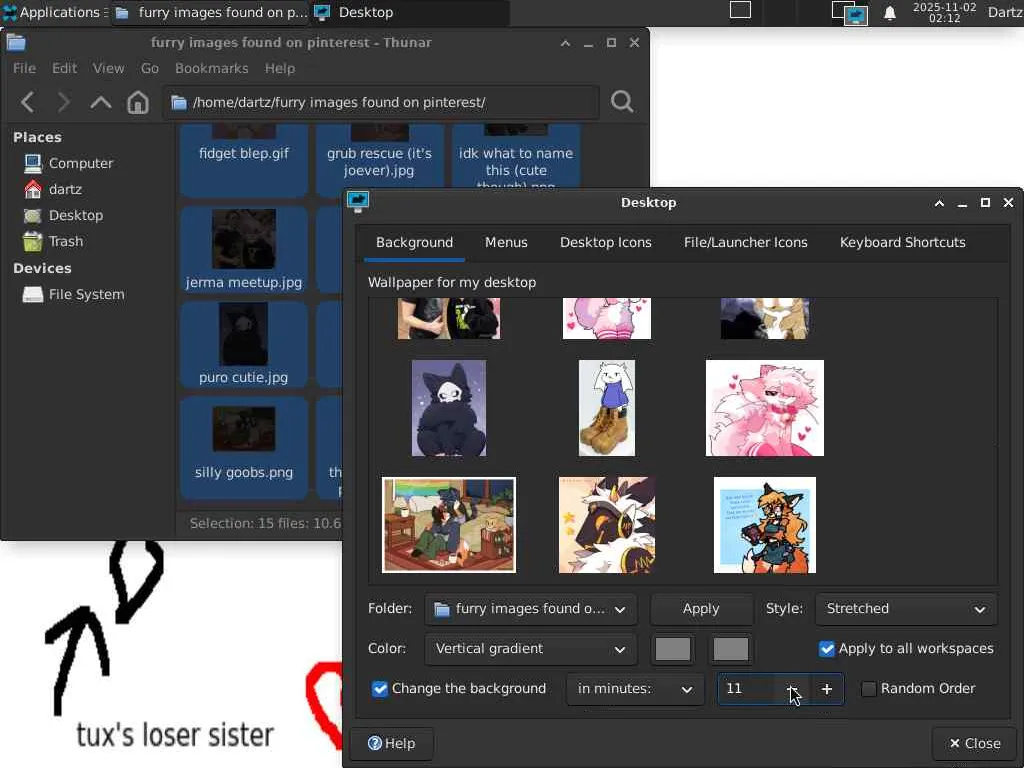Roll up Desktop dialog with arrow
1024x768 pixels.
(939, 203)
